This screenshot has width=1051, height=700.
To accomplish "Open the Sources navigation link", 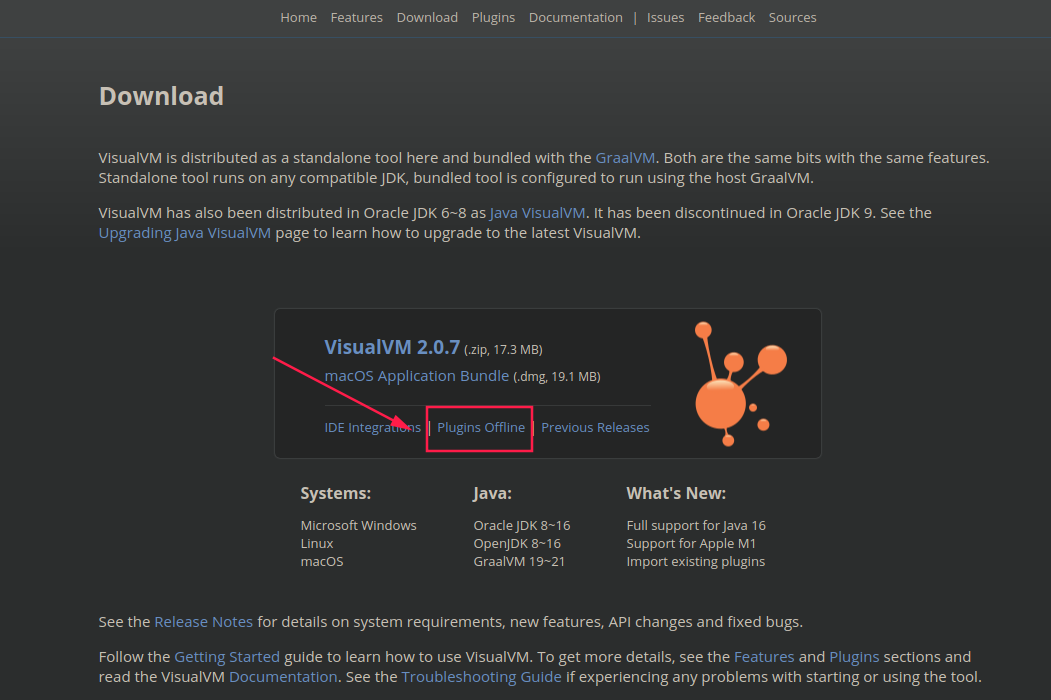I will [x=792, y=17].
